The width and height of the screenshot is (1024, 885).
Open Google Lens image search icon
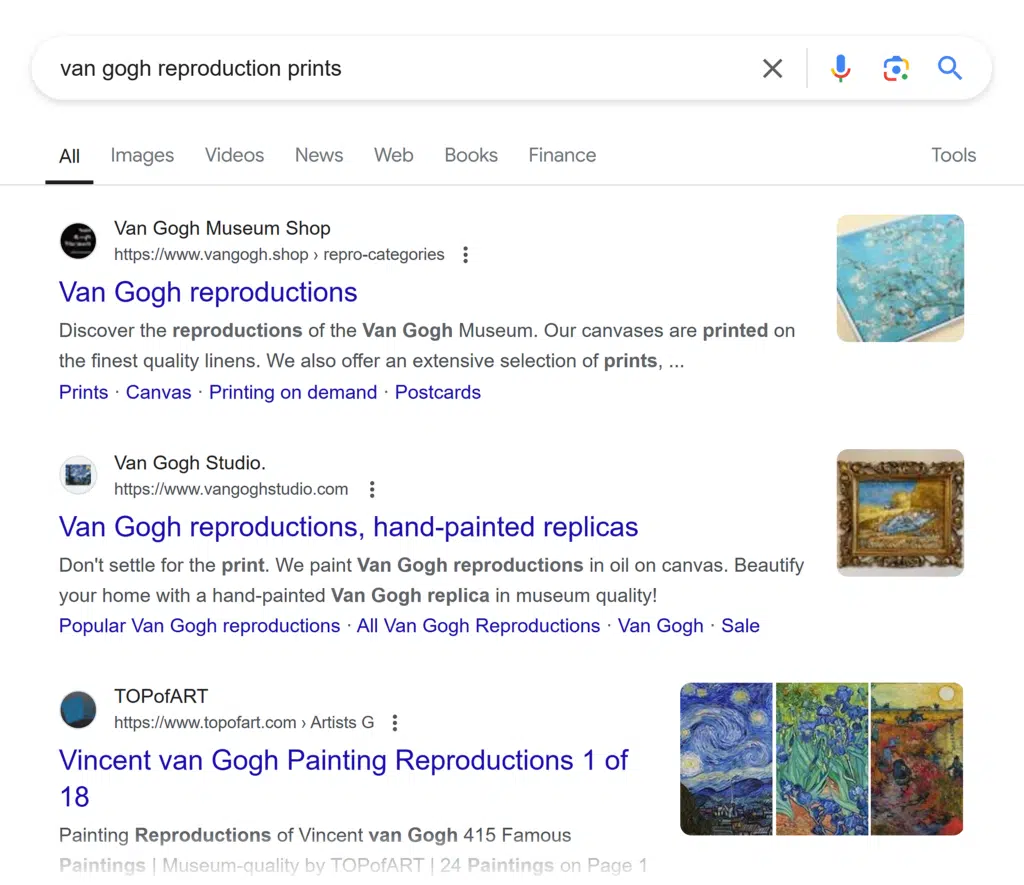[895, 68]
